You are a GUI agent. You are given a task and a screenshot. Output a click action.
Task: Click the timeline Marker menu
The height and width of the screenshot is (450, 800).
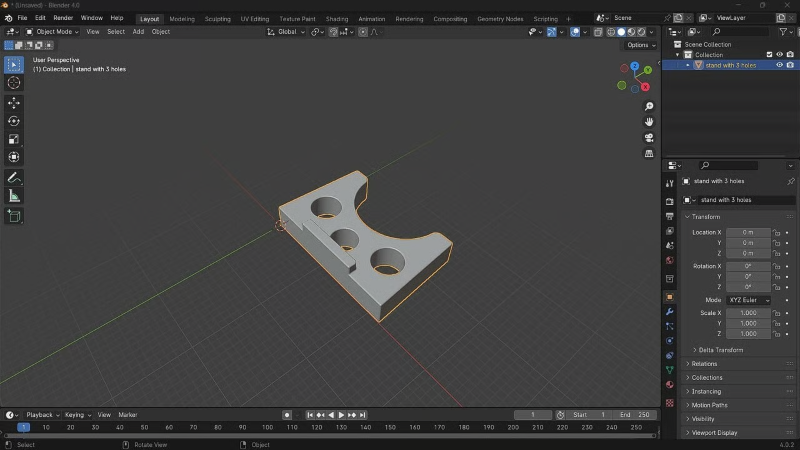128,415
